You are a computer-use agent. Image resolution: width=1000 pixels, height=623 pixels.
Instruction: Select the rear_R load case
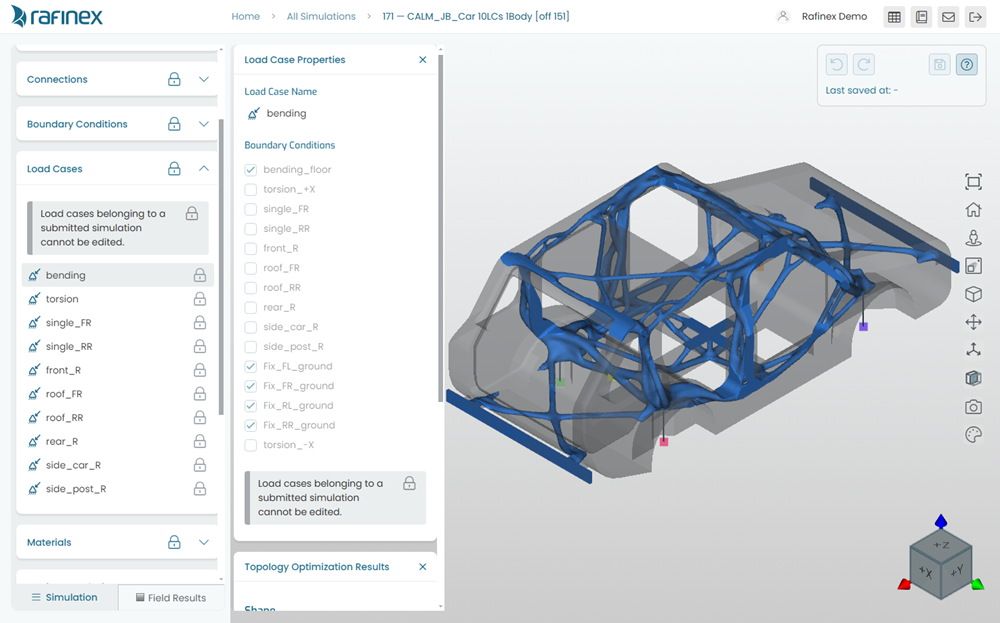(x=117, y=441)
